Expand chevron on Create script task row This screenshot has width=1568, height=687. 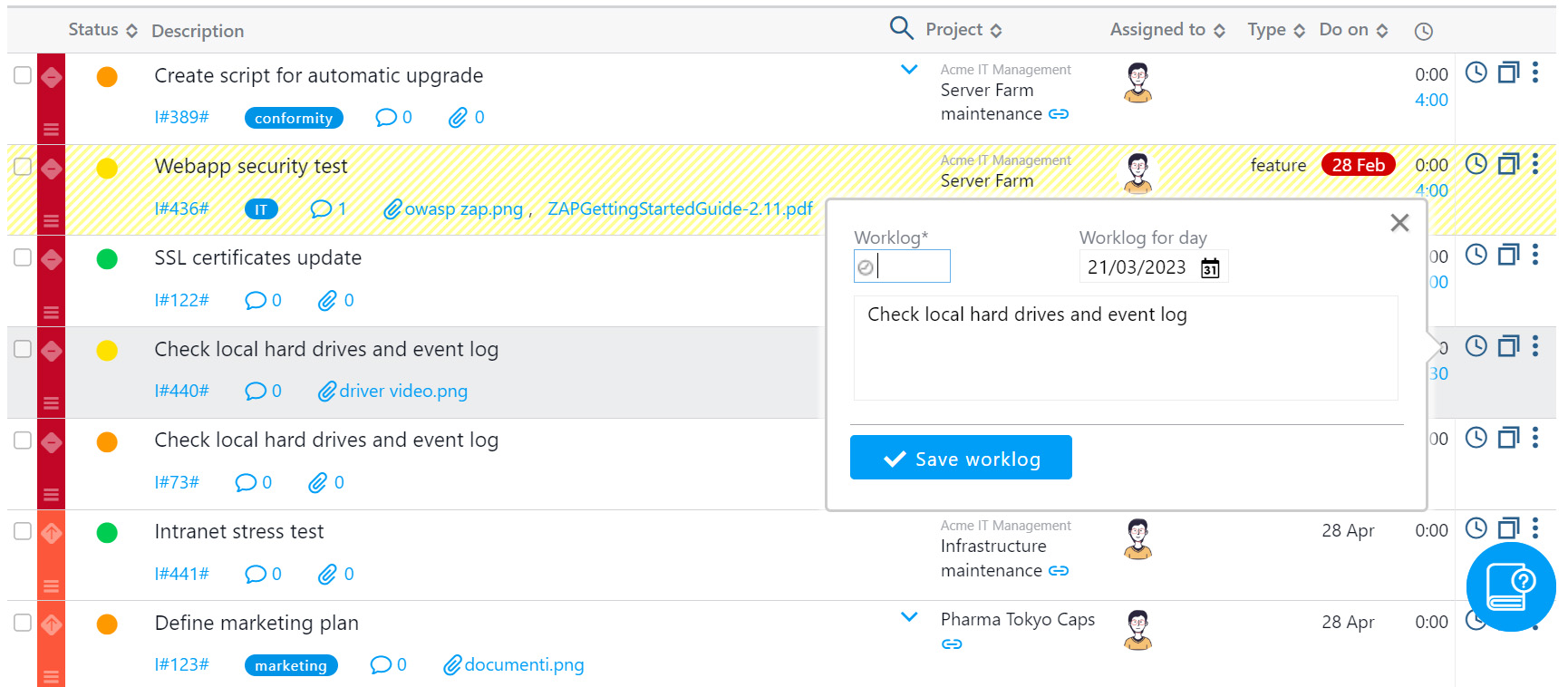pos(909,70)
